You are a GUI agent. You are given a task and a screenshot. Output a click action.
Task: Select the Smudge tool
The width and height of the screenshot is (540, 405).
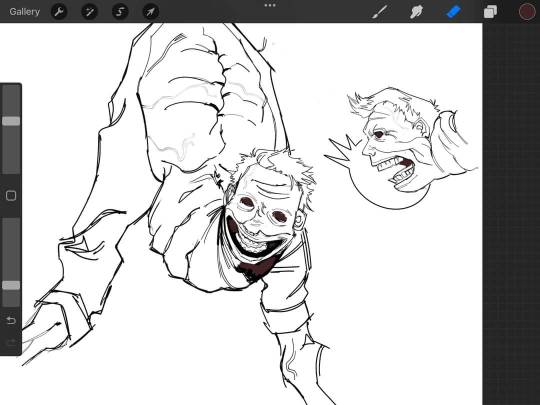click(x=416, y=12)
